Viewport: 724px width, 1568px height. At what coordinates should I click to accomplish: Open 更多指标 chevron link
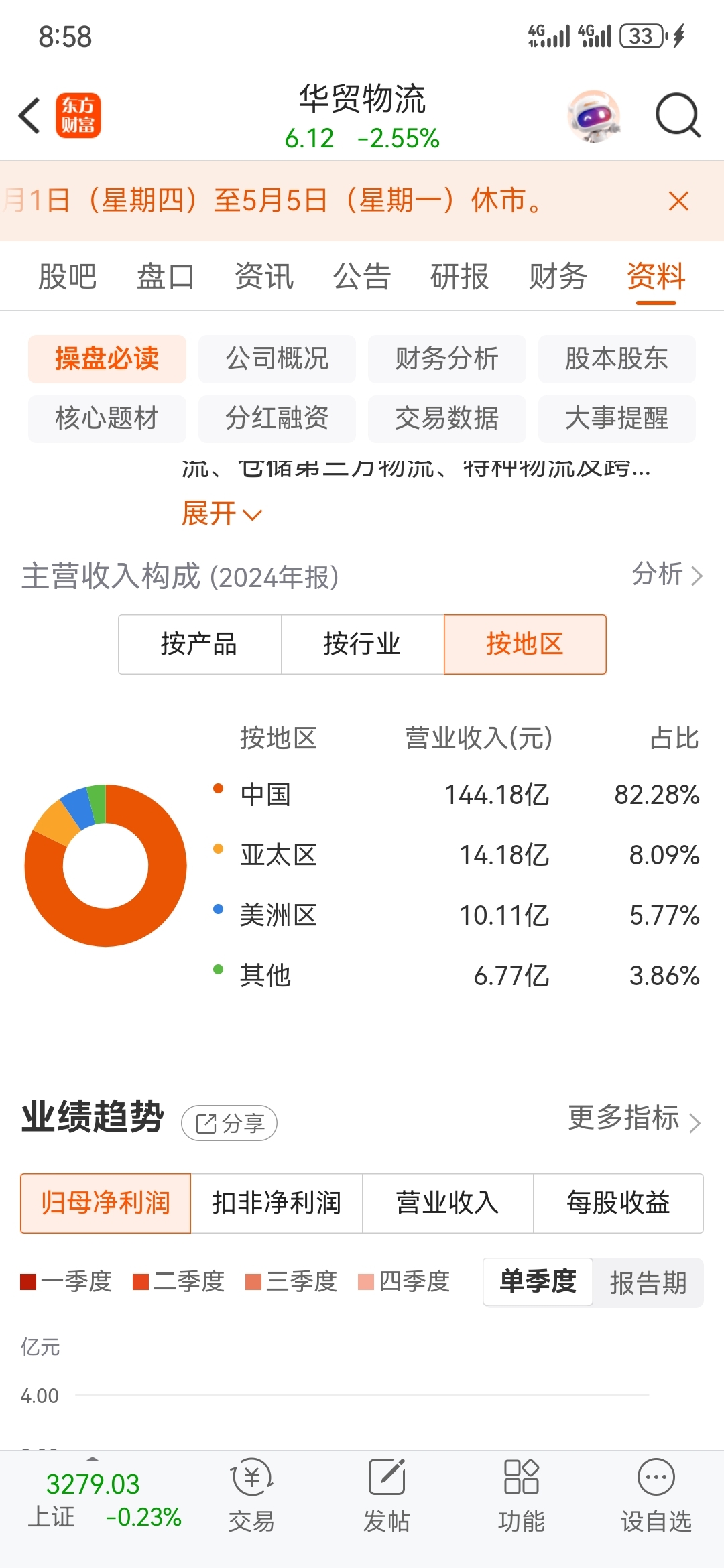tap(635, 1118)
